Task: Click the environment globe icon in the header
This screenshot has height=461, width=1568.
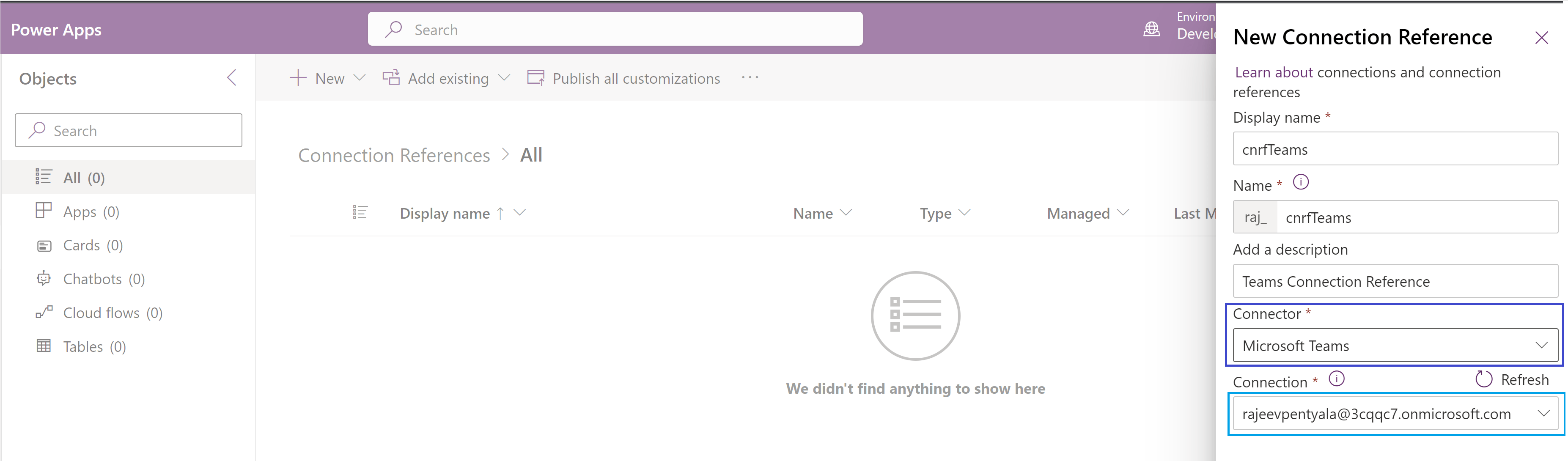Action: pos(1152,29)
